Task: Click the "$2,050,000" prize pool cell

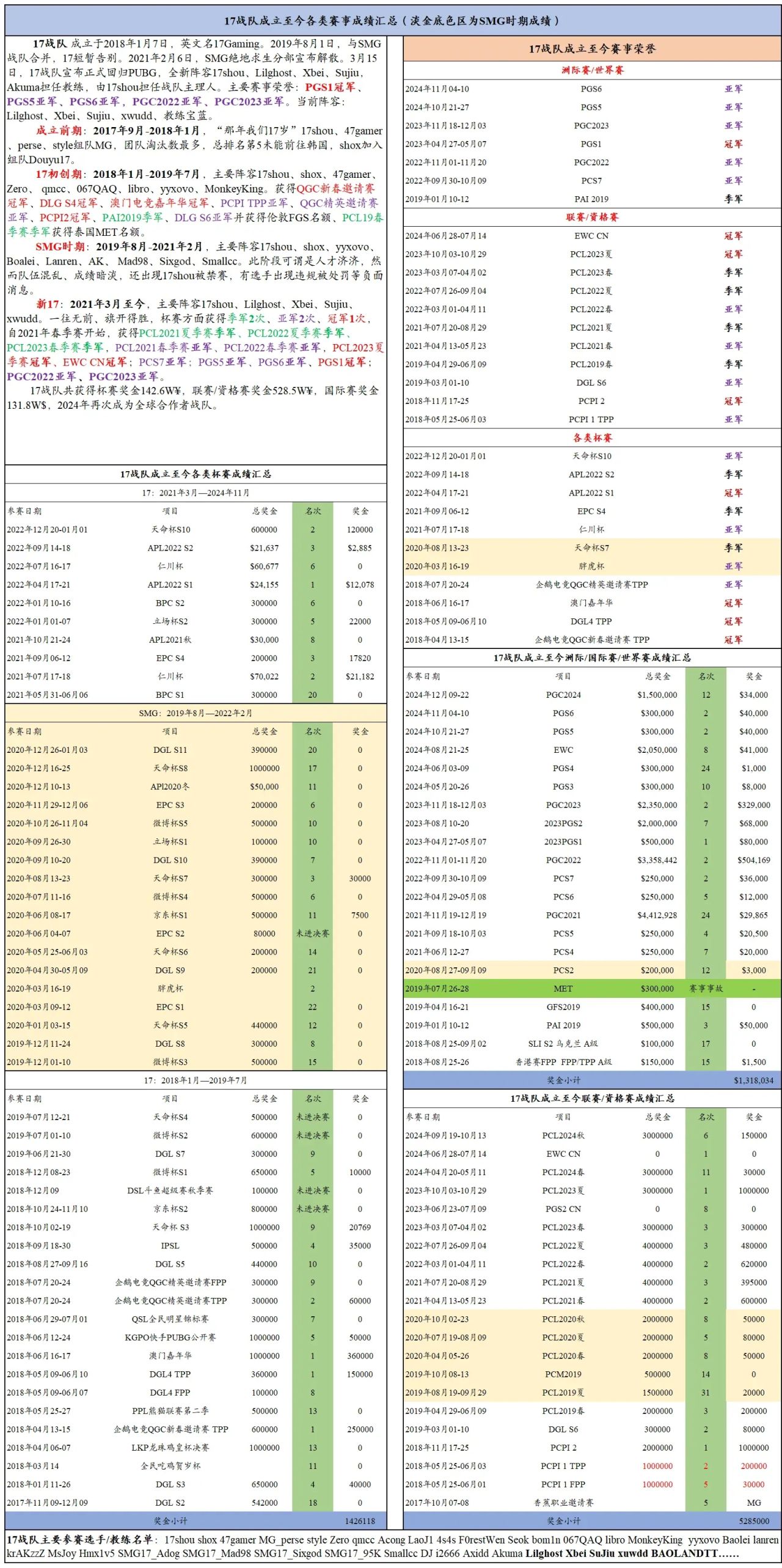Action: tap(657, 750)
